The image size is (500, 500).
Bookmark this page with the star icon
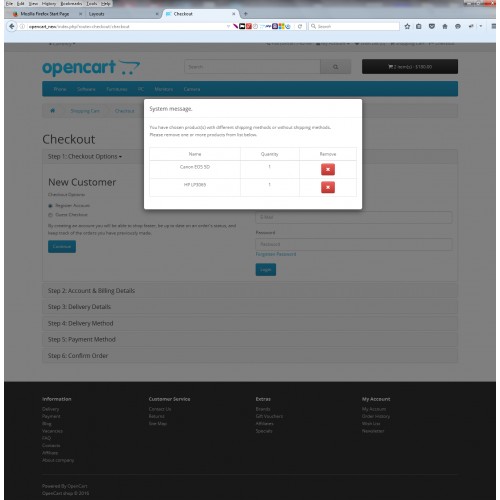[x=407, y=26]
